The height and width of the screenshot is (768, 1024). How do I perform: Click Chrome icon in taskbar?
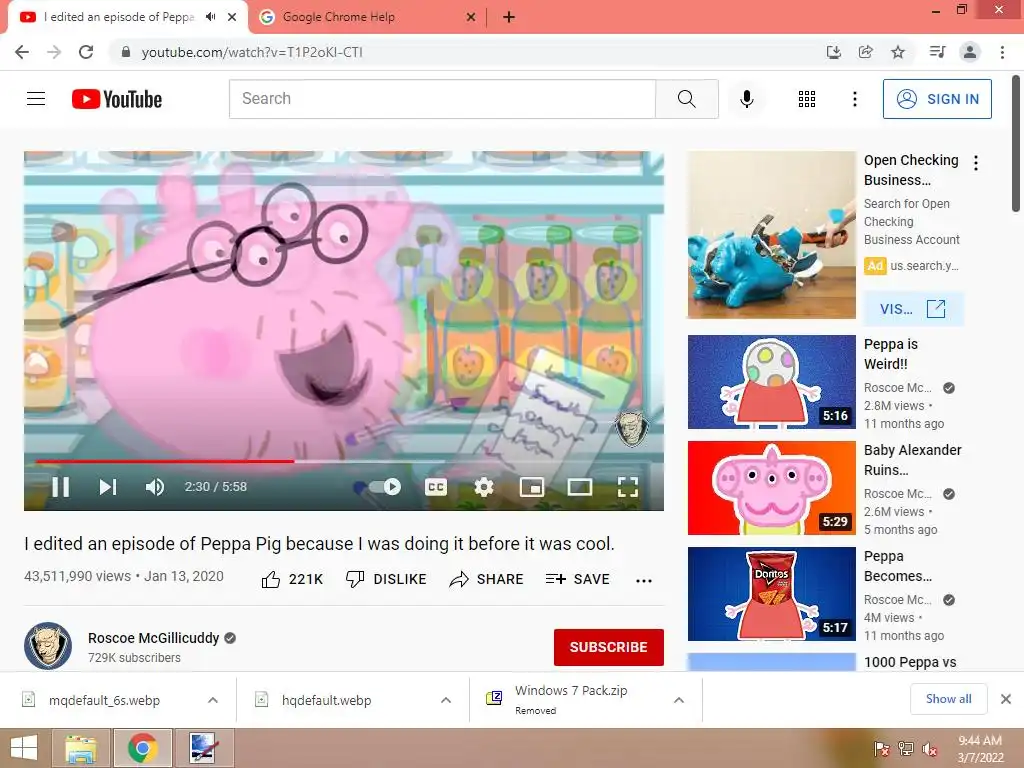click(x=143, y=748)
